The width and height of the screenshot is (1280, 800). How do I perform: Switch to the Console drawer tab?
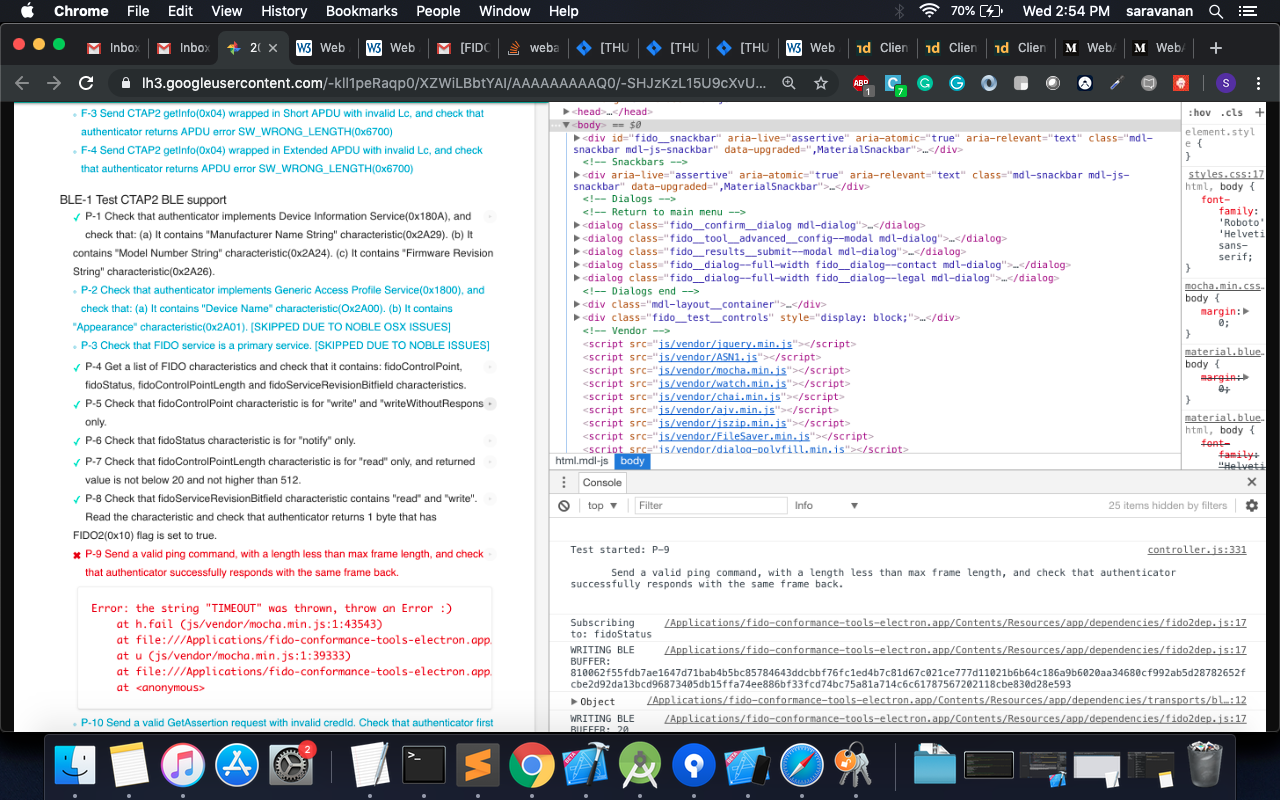602,482
